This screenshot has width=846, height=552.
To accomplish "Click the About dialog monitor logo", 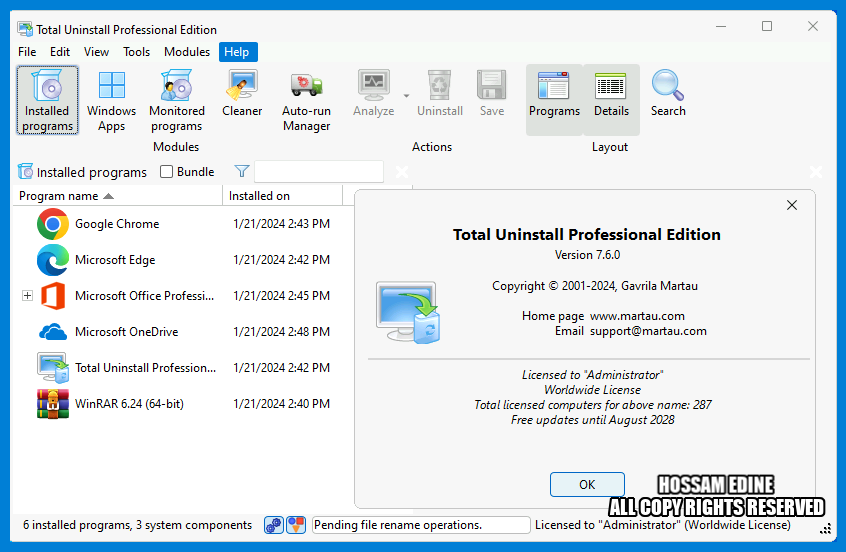I will coord(408,312).
